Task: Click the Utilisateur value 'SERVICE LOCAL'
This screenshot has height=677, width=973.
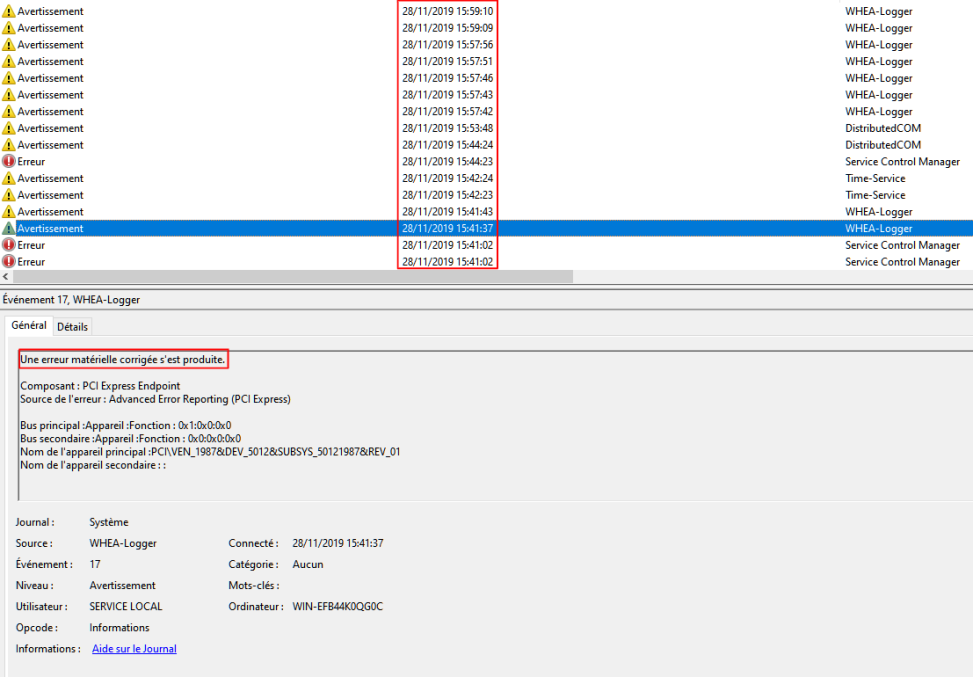Action: (125, 607)
